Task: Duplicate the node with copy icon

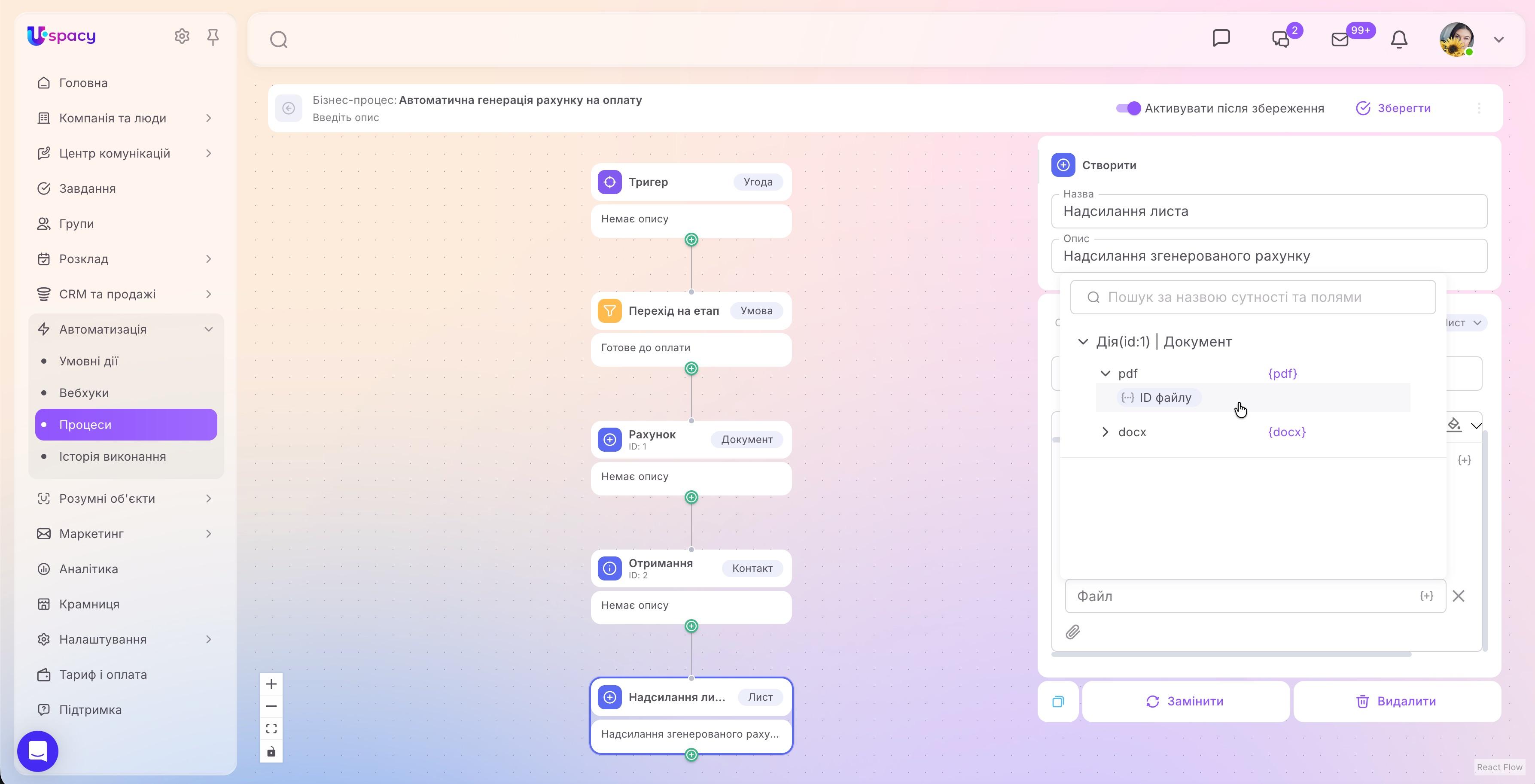Action: click(1058, 701)
